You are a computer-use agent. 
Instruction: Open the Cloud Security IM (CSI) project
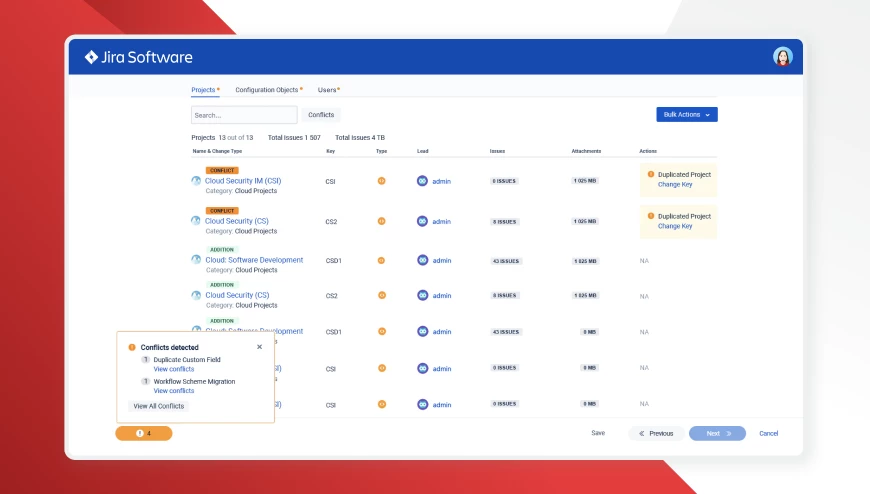[x=243, y=181]
